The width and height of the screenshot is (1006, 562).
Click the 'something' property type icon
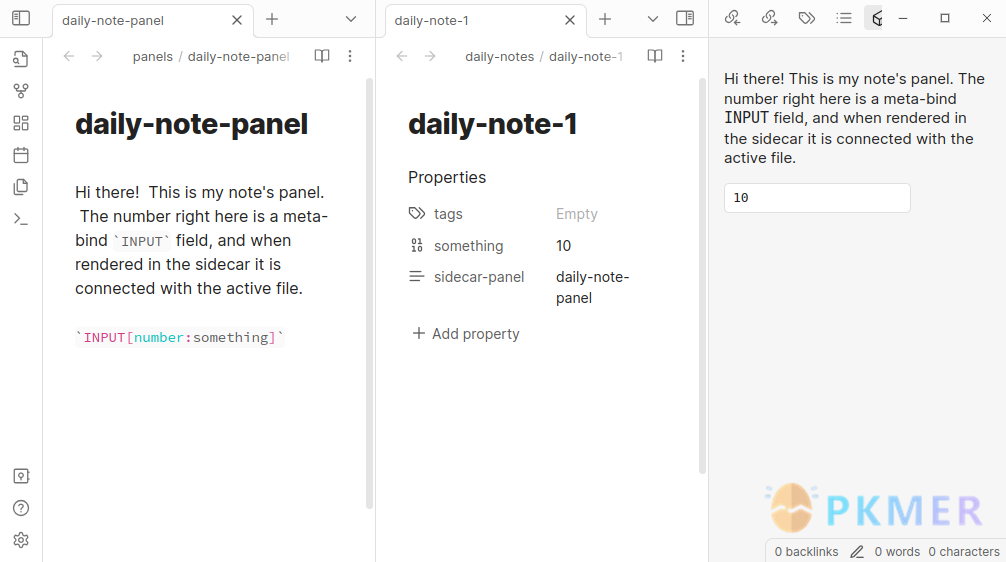417,245
